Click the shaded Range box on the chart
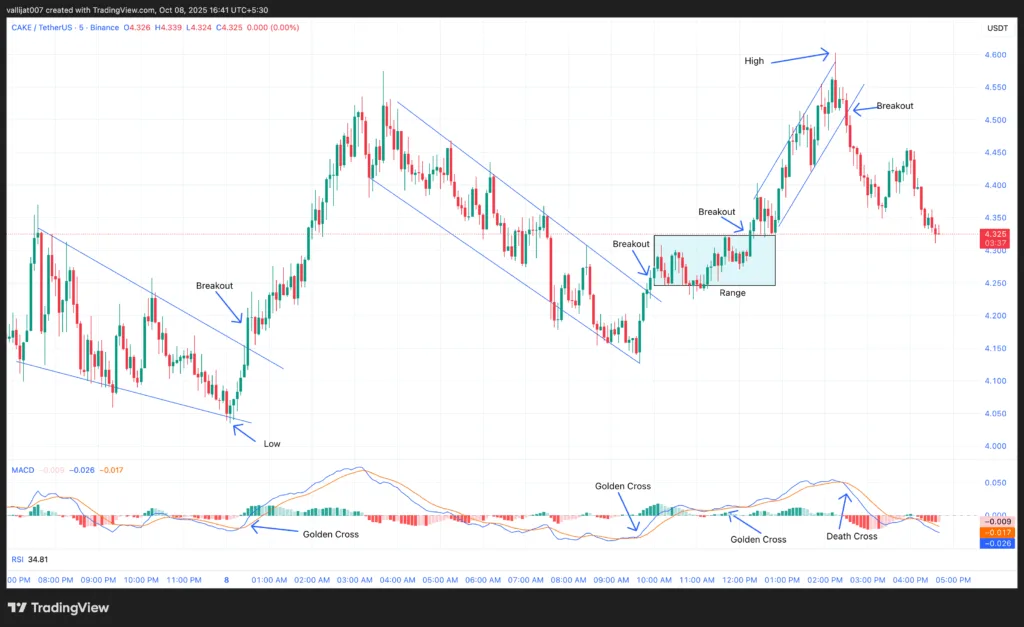Viewport: 1024px width, 627px height. [x=714, y=262]
